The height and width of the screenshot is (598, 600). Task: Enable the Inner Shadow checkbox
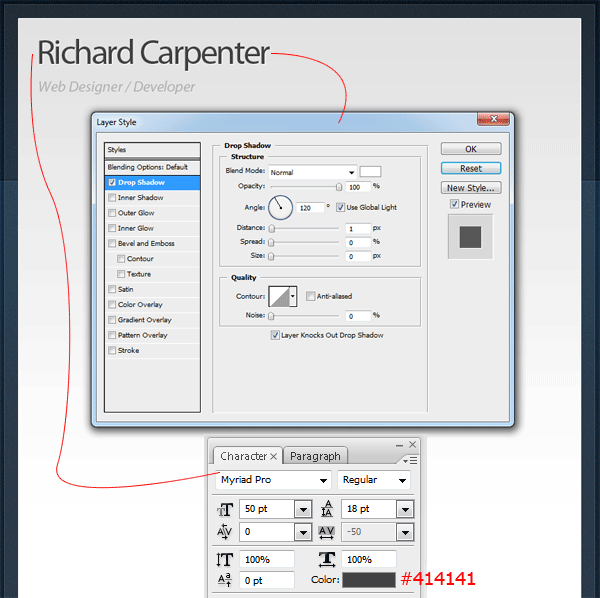112,197
